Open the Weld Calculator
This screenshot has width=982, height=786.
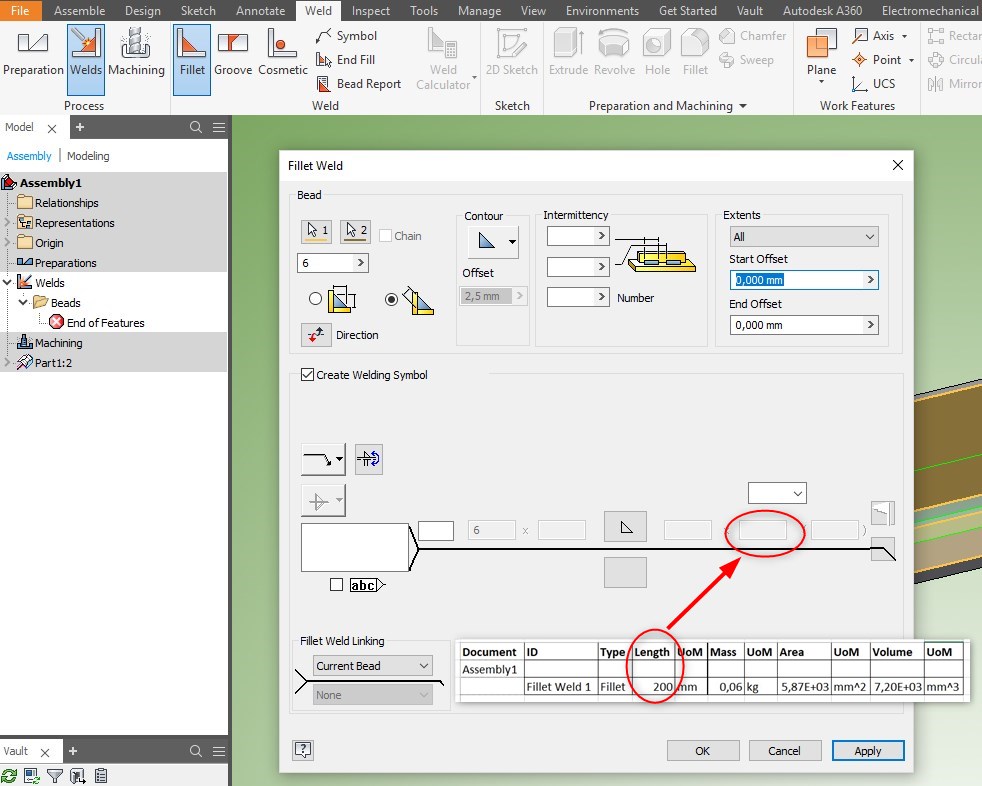click(x=443, y=56)
